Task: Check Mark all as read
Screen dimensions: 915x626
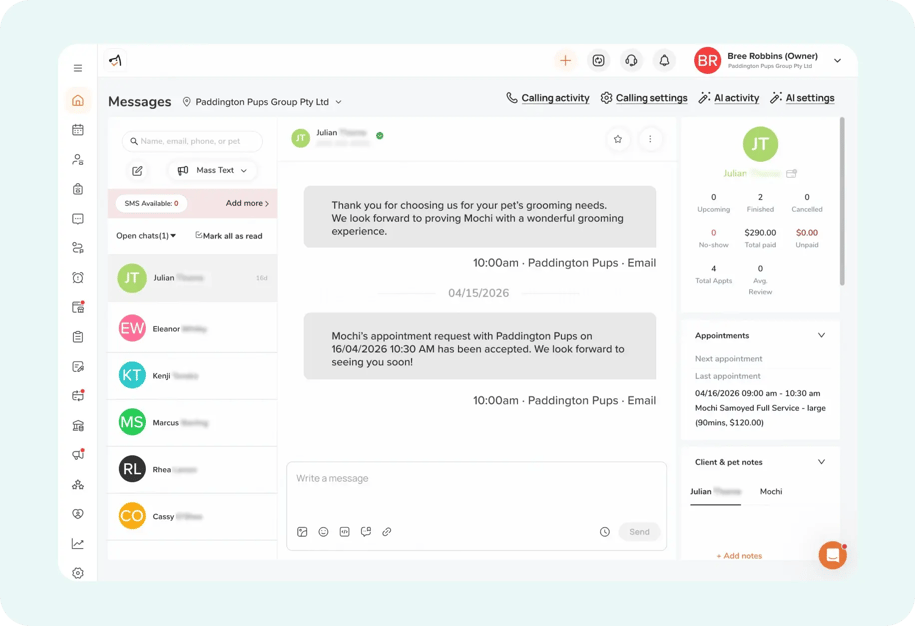Action: point(229,236)
